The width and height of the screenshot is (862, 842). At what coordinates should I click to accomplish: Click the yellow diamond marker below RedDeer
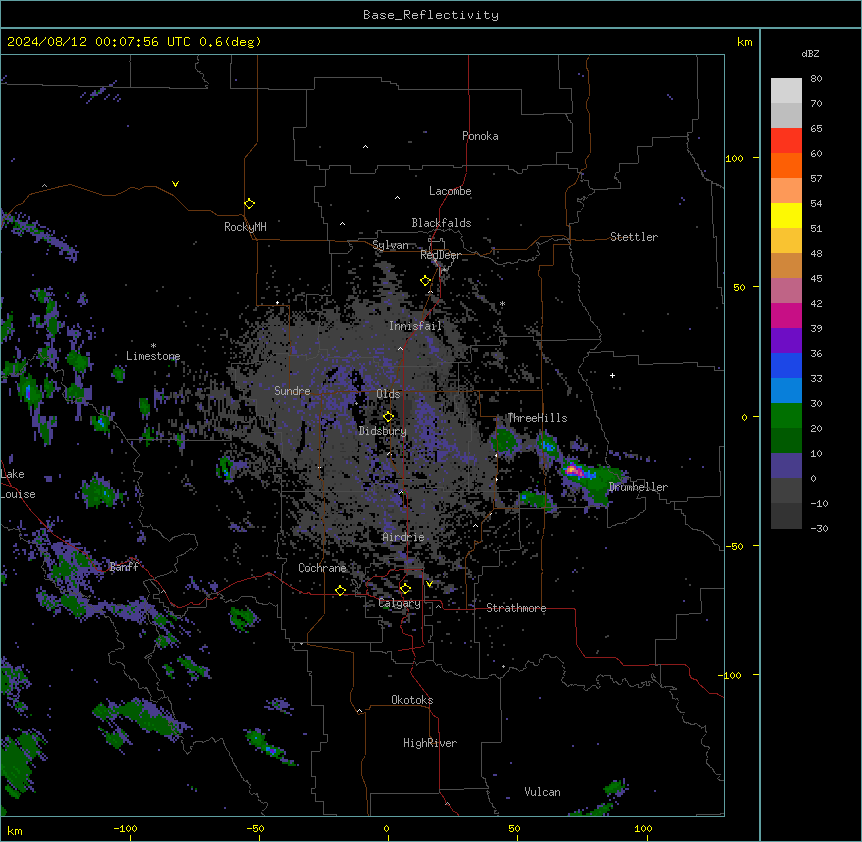pyautogui.click(x=425, y=281)
